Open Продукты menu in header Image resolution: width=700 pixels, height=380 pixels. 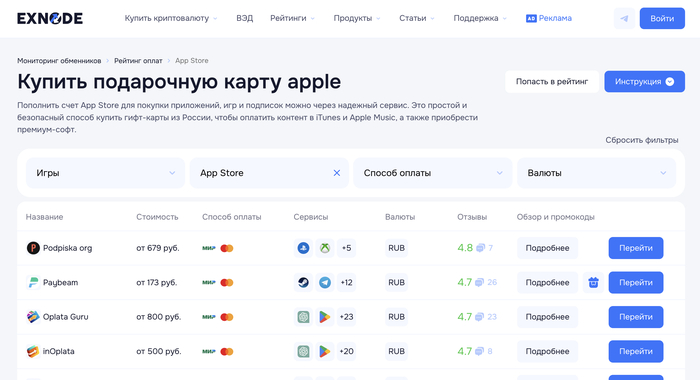point(357,18)
